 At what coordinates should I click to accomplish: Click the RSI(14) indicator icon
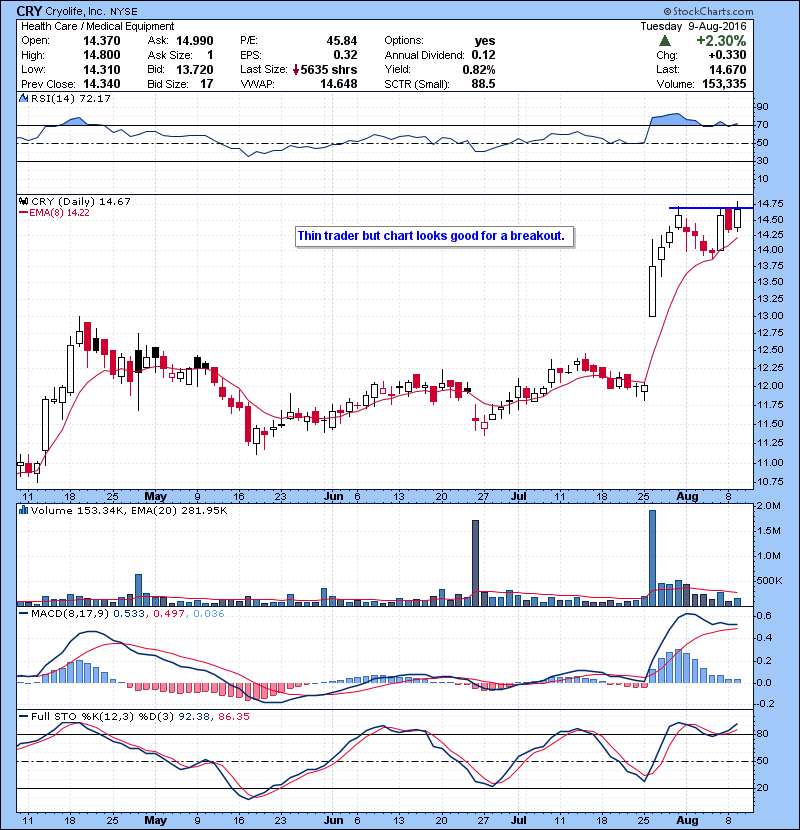(23, 98)
